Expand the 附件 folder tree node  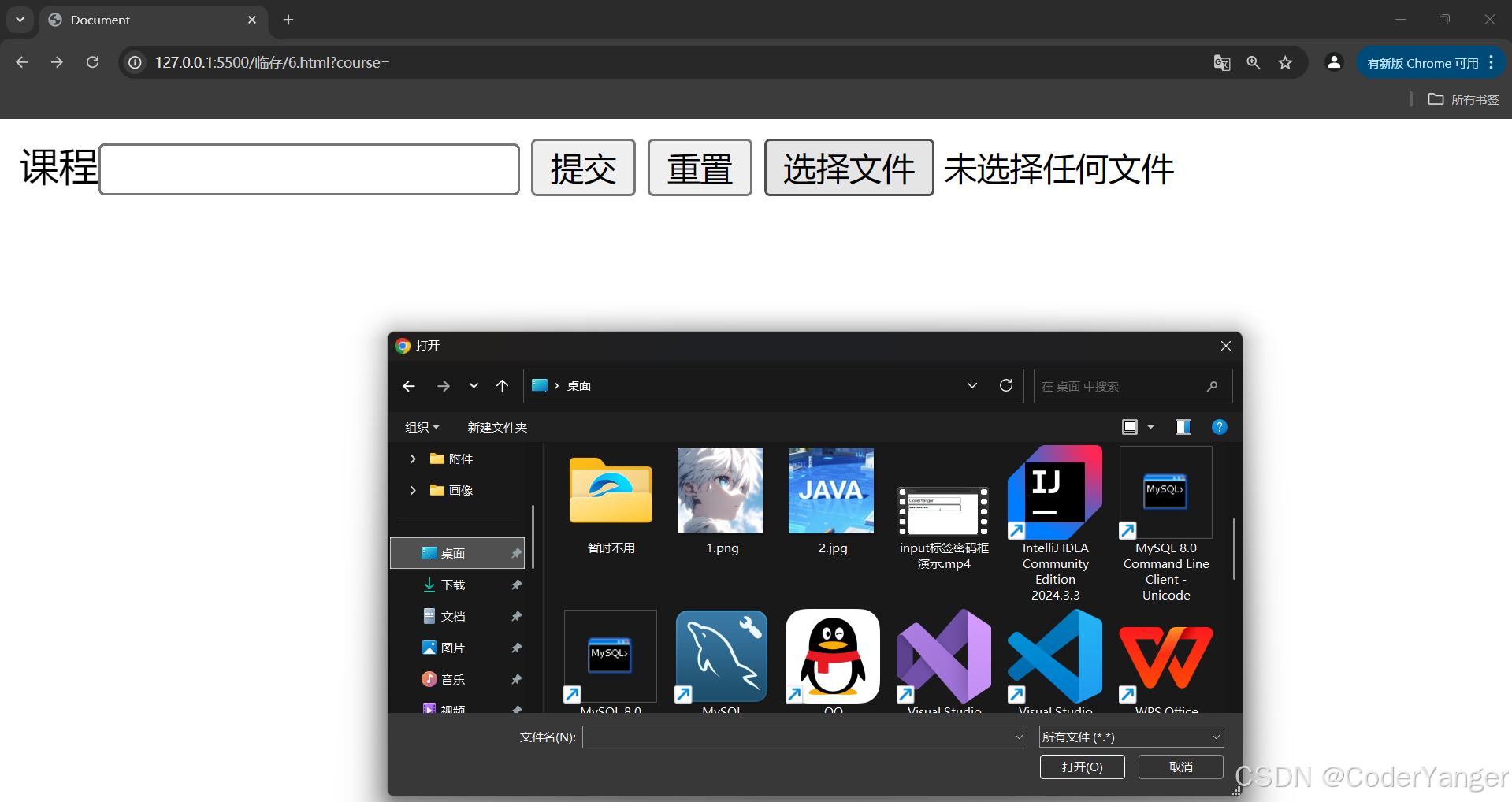click(413, 459)
